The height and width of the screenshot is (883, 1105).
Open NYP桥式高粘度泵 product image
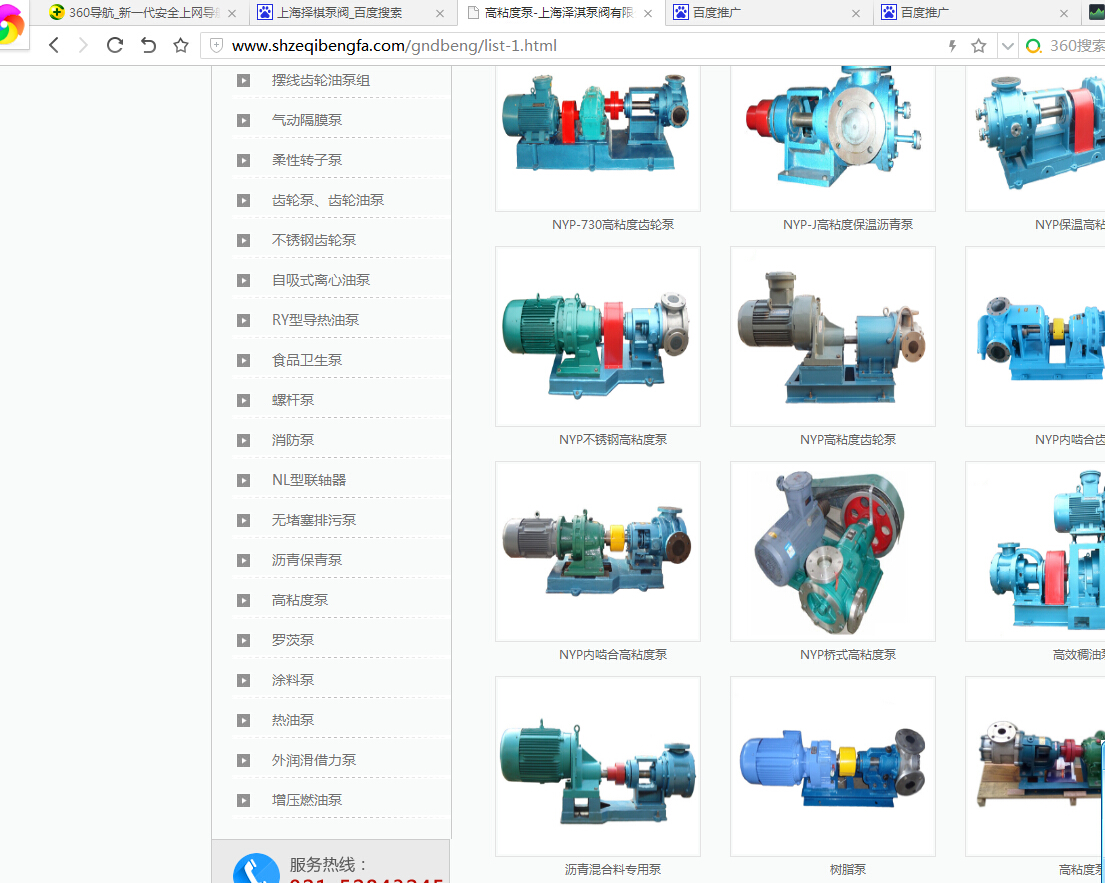[833, 551]
